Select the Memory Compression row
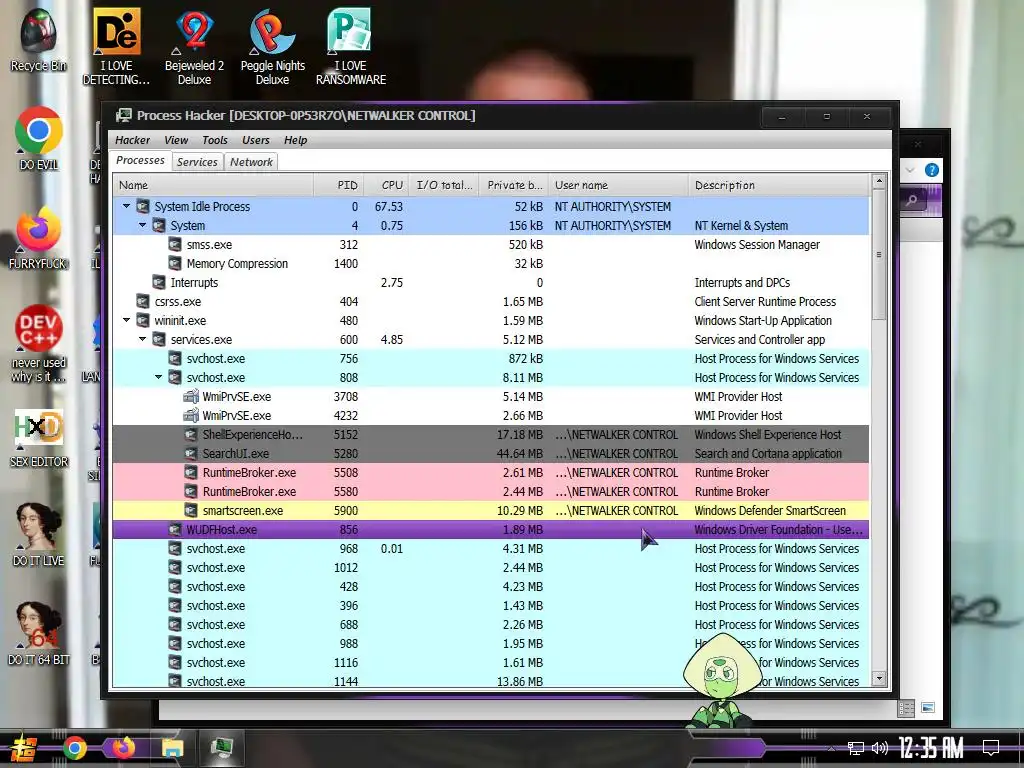The width and height of the screenshot is (1024, 768). coord(491,263)
